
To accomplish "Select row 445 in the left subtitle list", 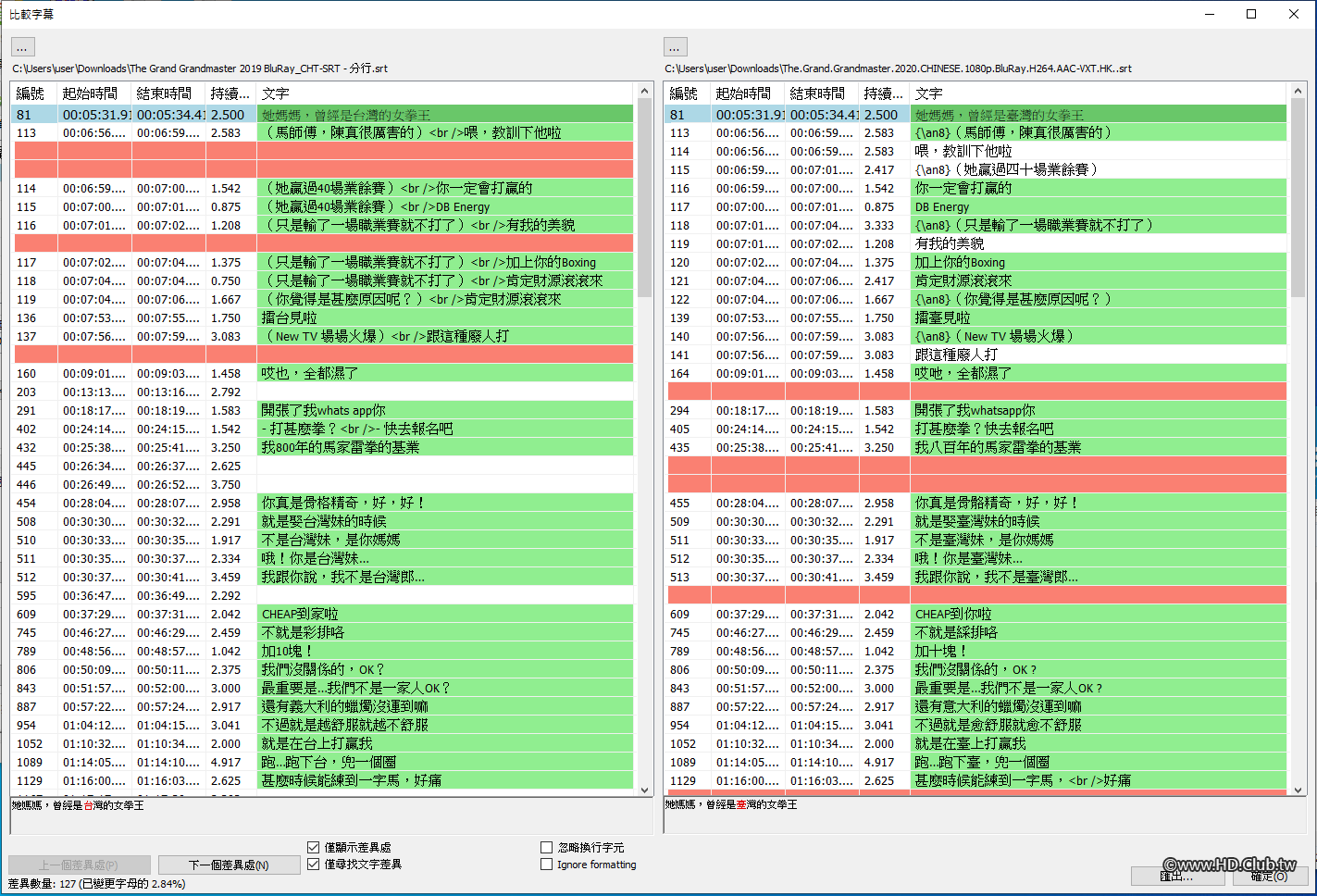I will 322,467.
